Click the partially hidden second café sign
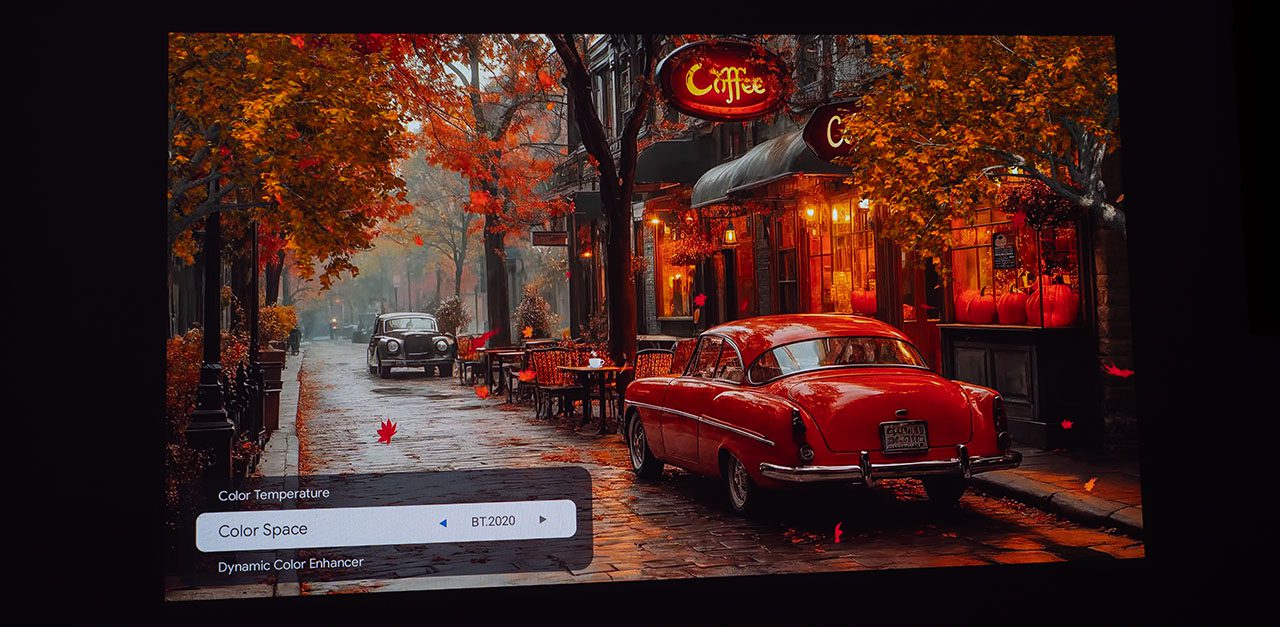Viewport: 1280px width, 627px height. (x=829, y=131)
